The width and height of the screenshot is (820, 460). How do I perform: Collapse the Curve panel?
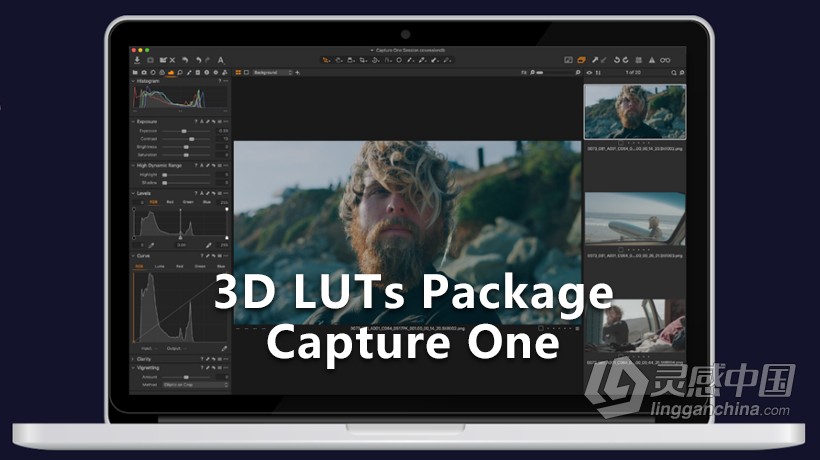(x=133, y=256)
